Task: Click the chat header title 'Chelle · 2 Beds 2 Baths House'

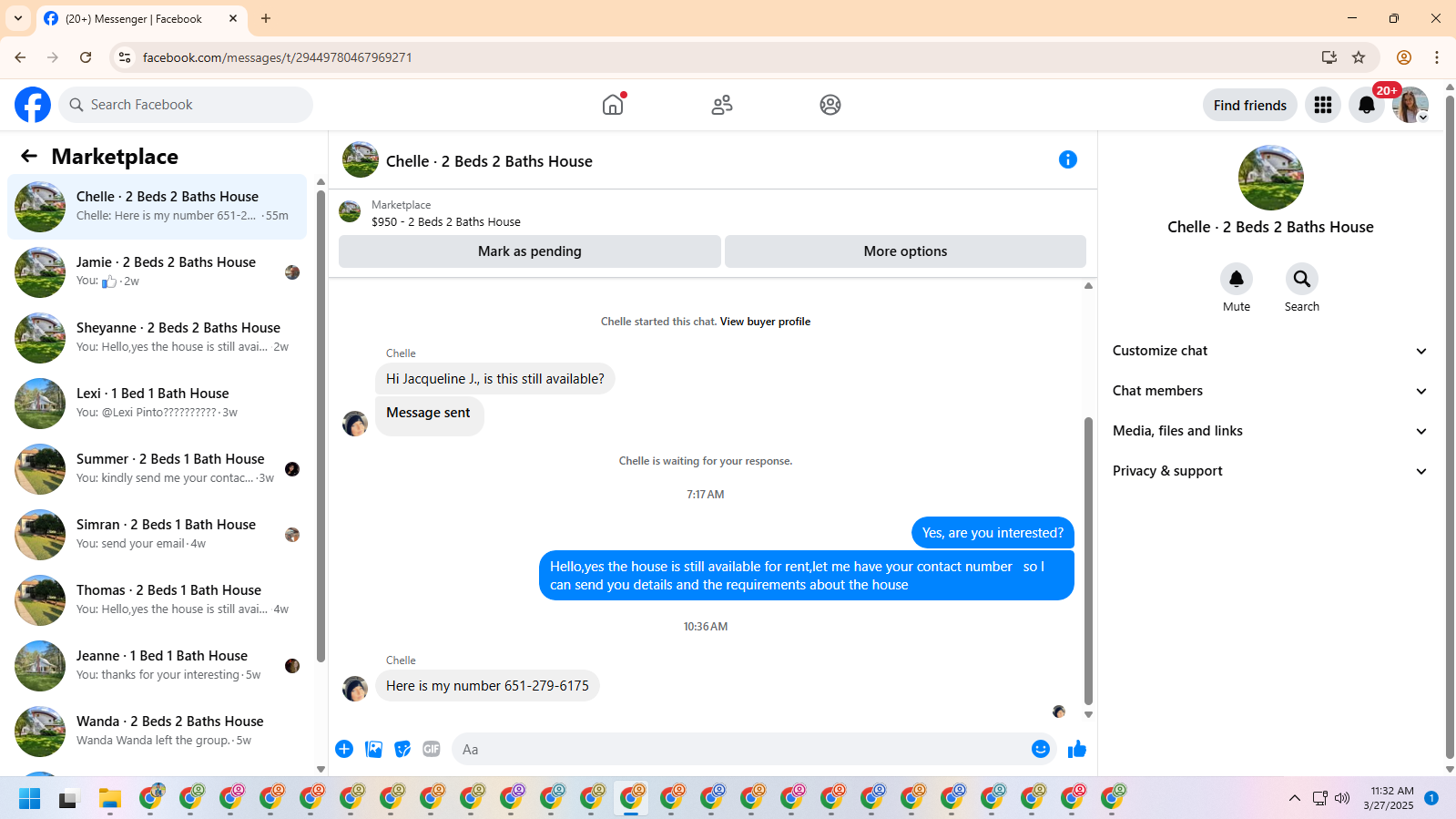Action: pos(489,161)
